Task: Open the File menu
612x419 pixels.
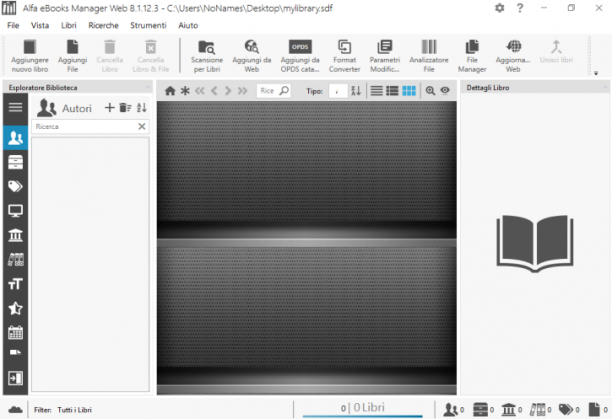Action: click(x=13, y=25)
